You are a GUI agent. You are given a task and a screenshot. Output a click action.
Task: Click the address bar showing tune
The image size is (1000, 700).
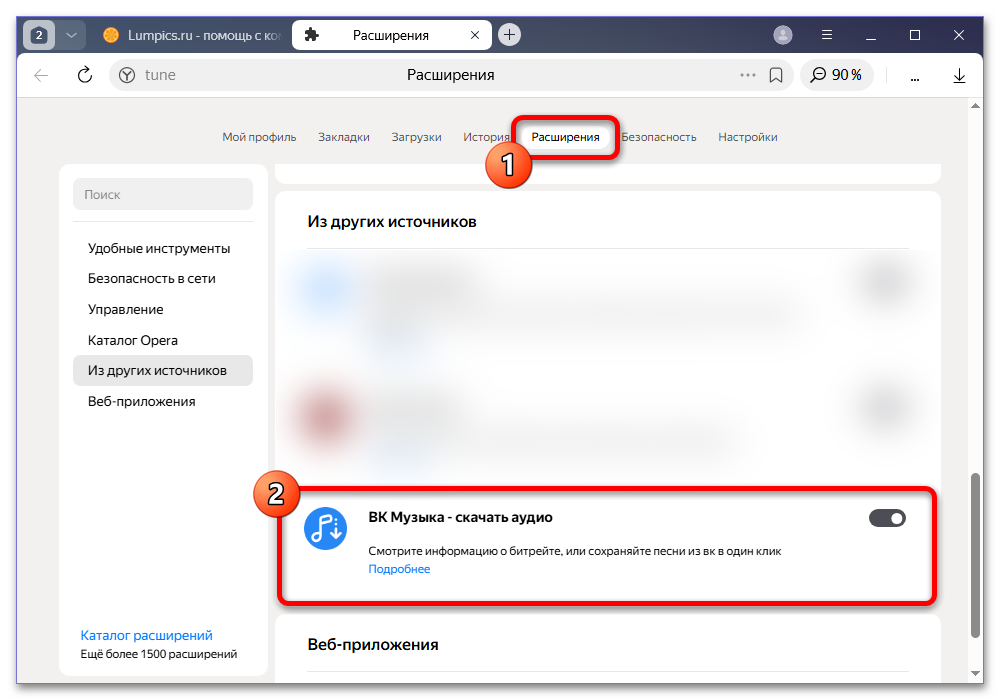click(450, 75)
